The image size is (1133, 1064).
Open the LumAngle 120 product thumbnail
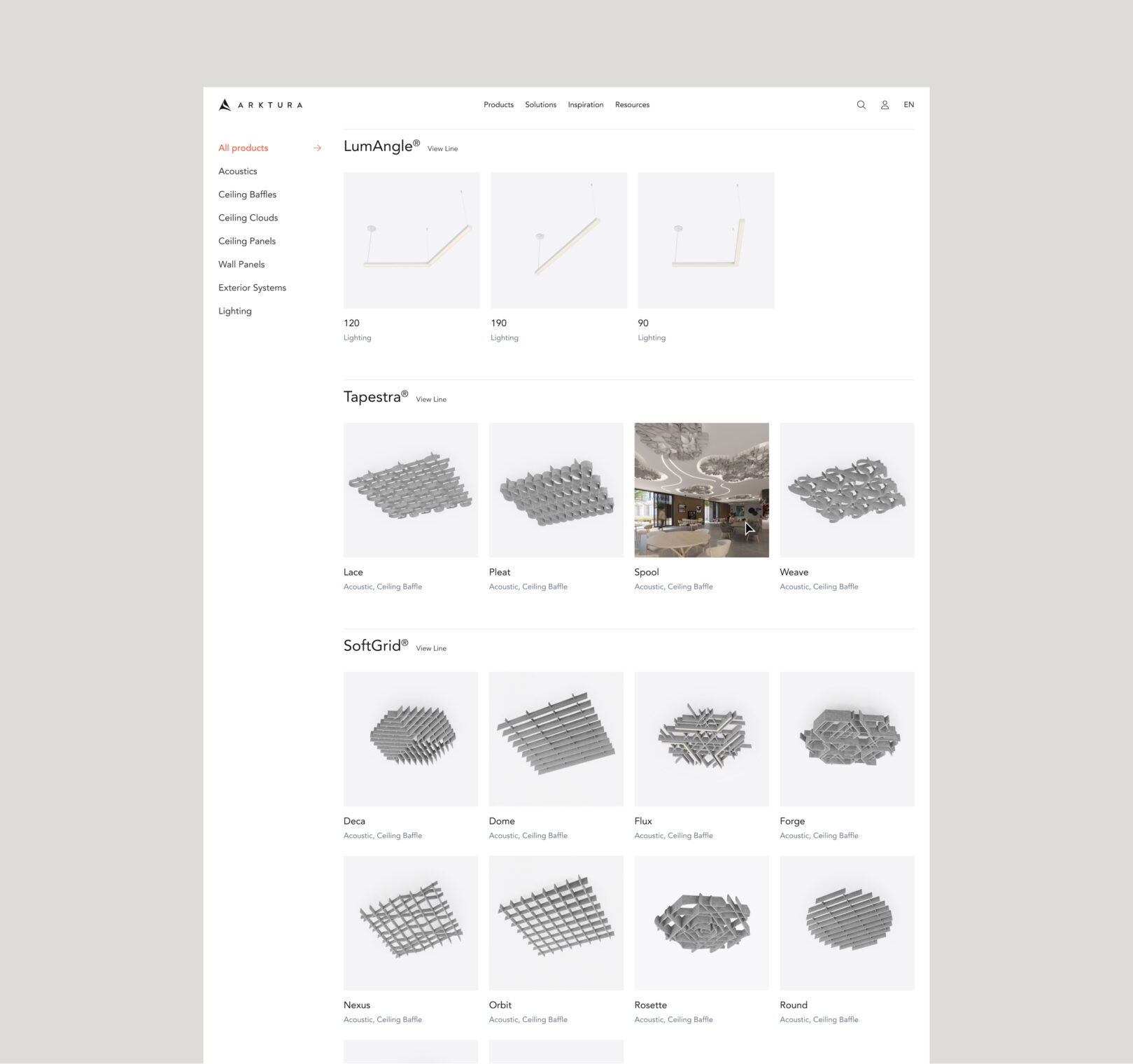click(411, 240)
